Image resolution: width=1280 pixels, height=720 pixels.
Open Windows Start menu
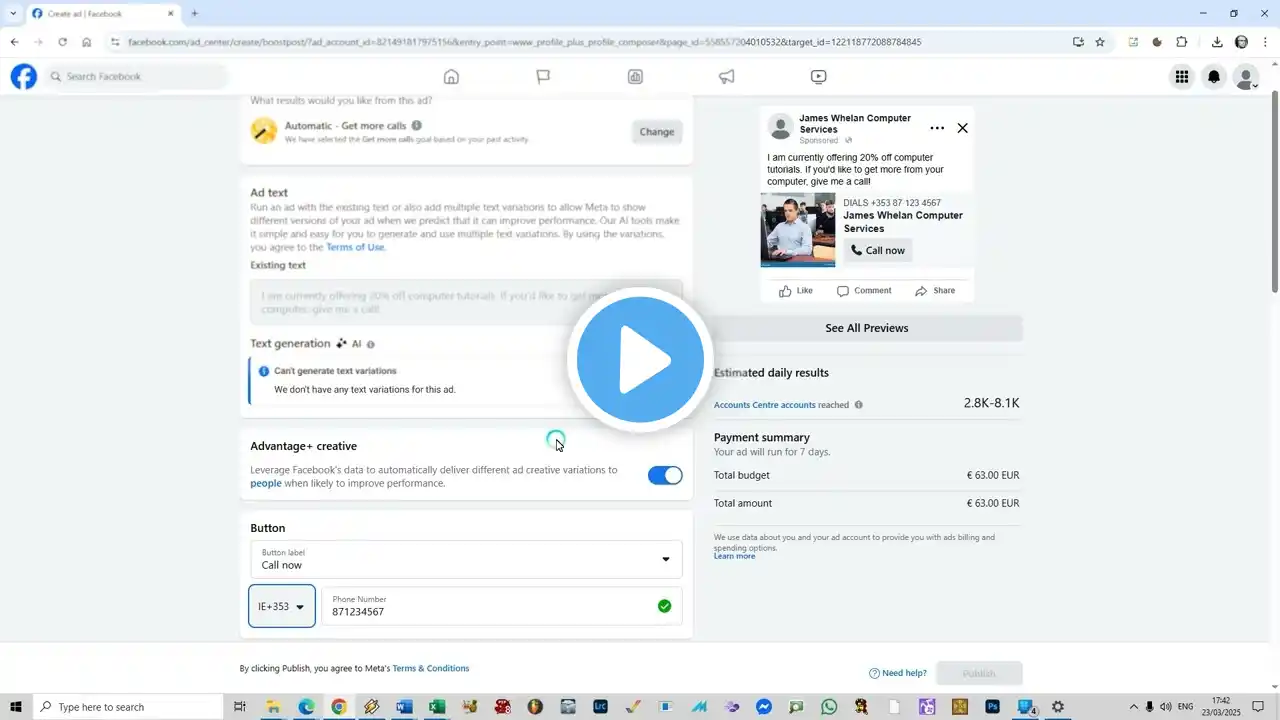pos(16,707)
